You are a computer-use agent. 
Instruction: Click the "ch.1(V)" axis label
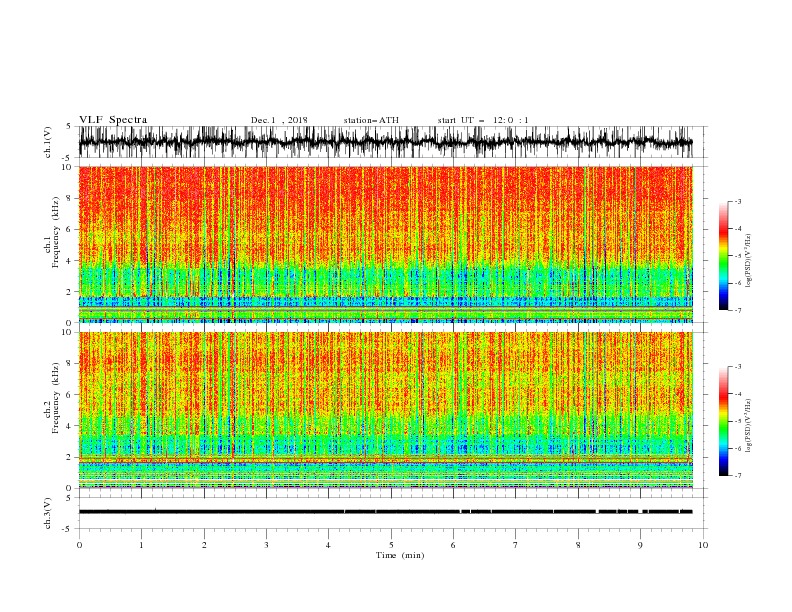pos(48,142)
